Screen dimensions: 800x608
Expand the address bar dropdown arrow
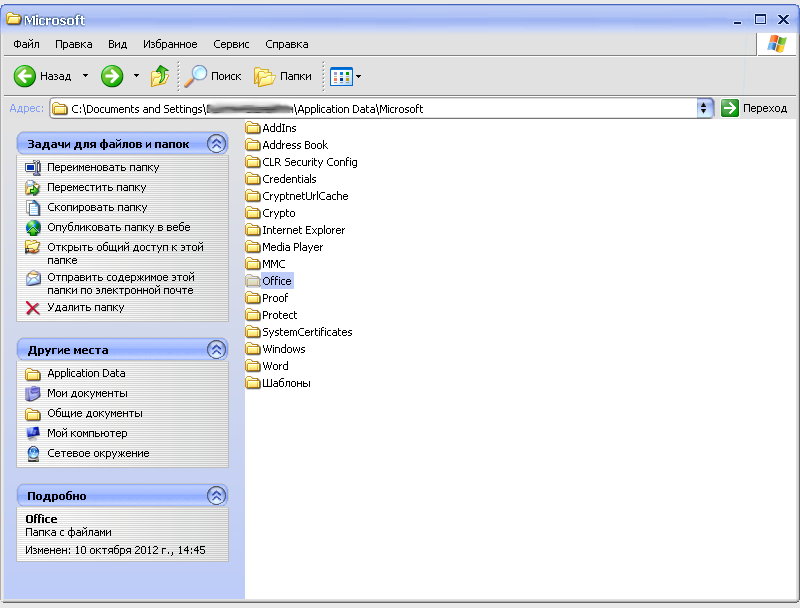coord(704,108)
